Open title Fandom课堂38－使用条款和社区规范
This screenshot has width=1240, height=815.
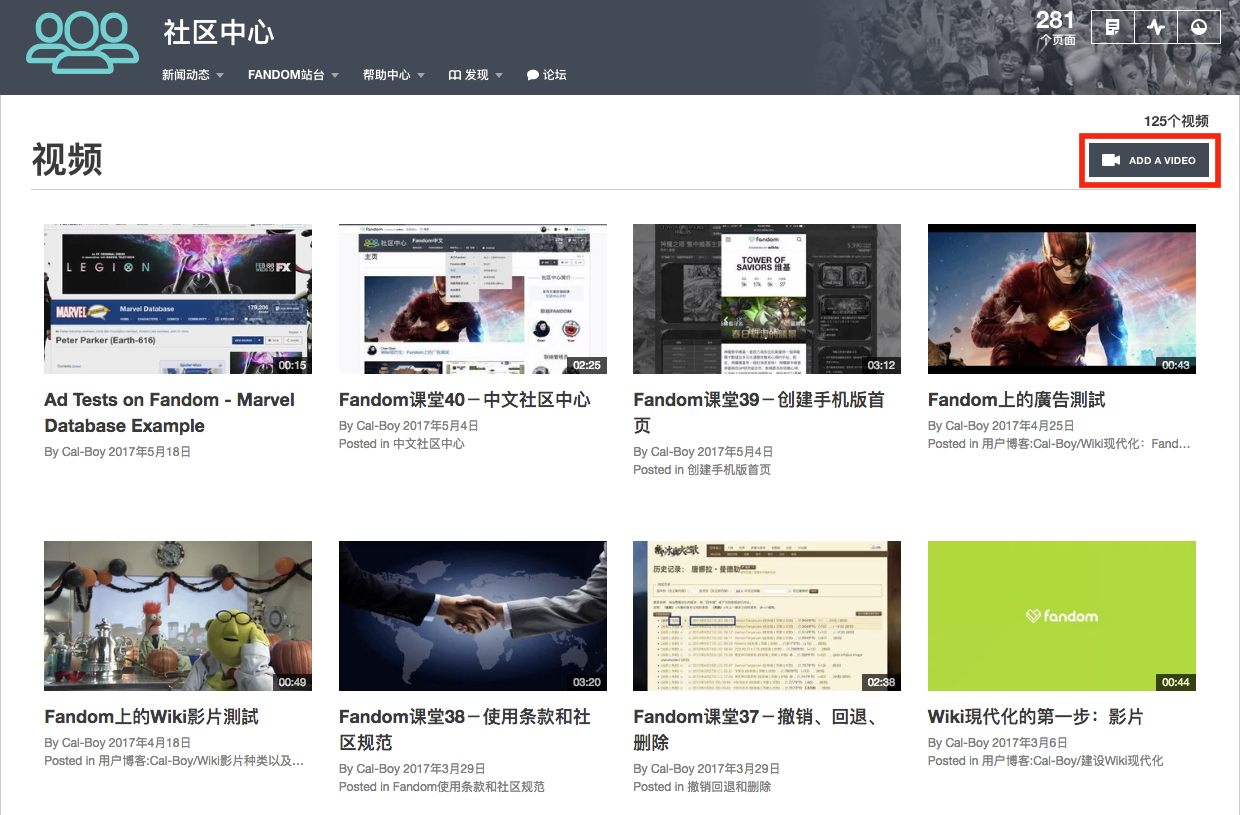pos(465,730)
